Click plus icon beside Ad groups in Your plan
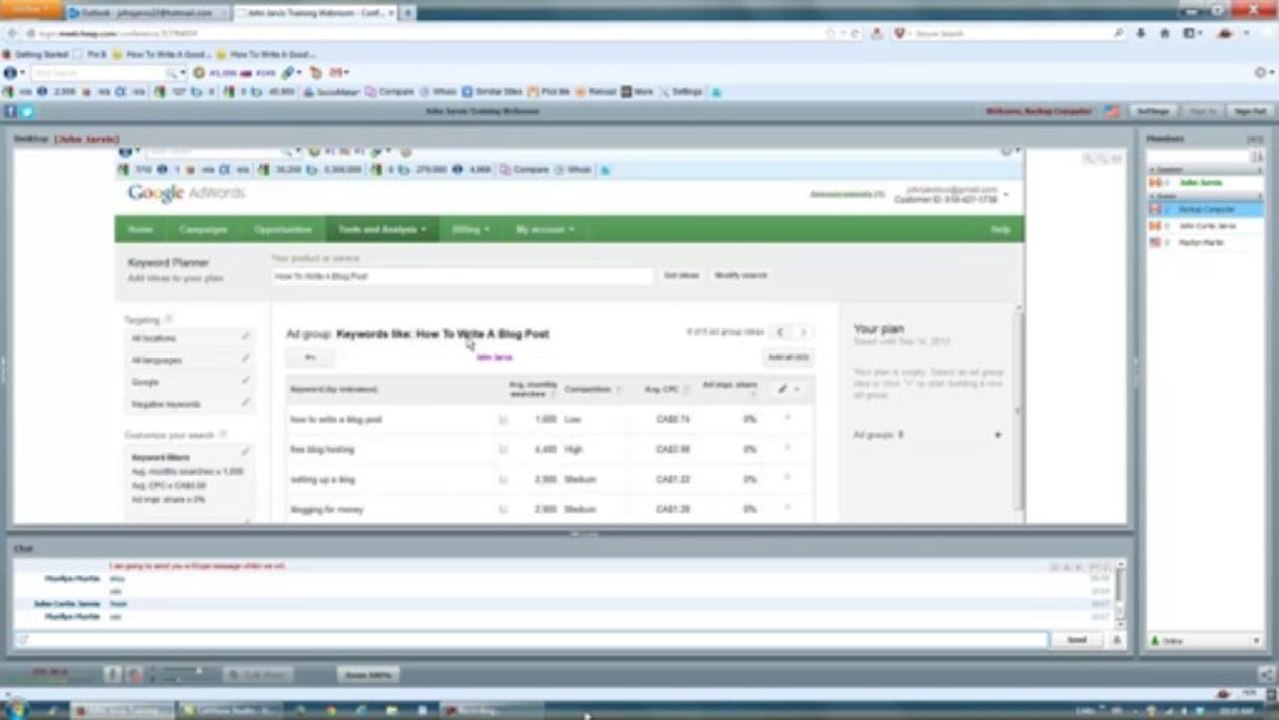The width and height of the screenshot is (1279, 720). tap(997, 435)
